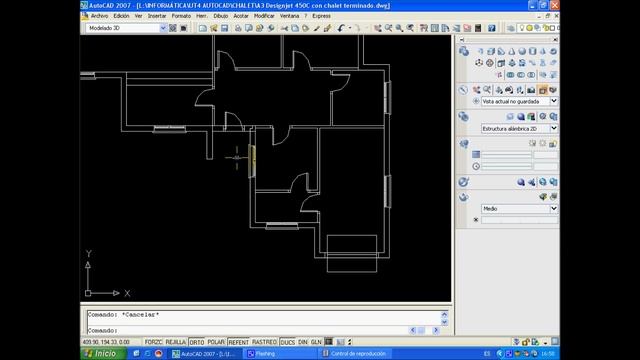Click the Help question mark icon

pos(492,28)
